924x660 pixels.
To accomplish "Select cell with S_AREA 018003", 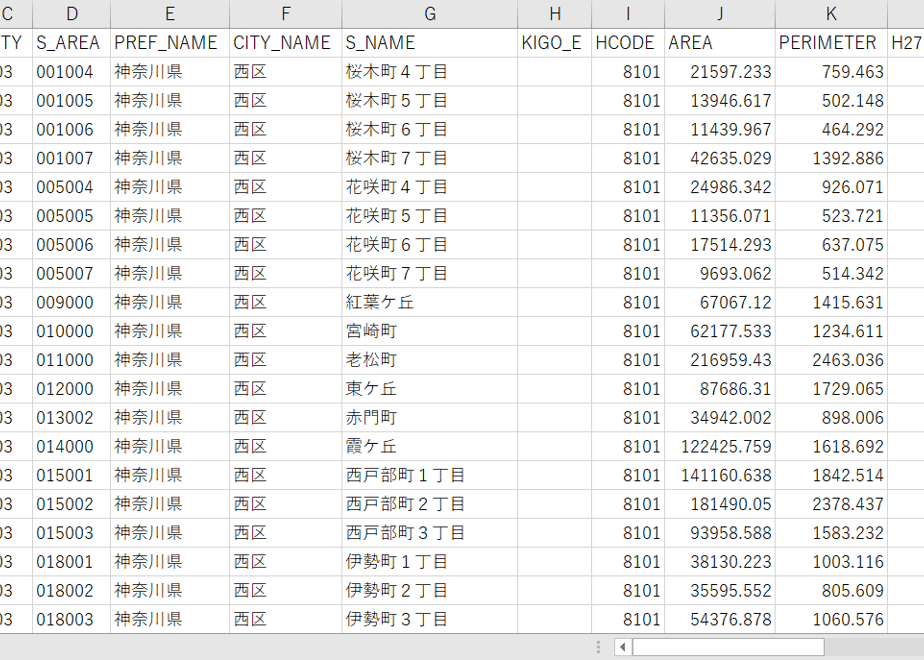I will click(x=71, y=619).
